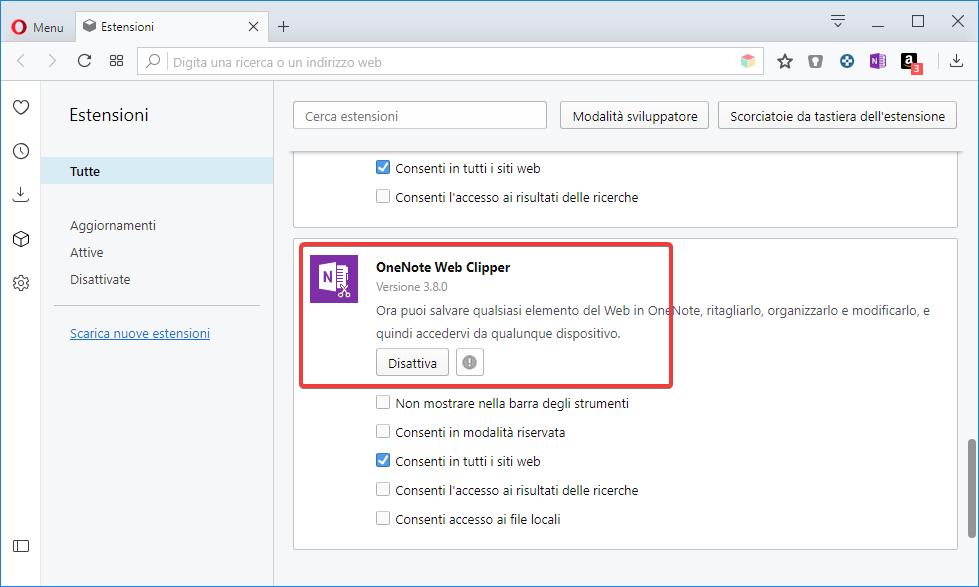Click the OneNote Web Clipper title text

click(443, 267)
